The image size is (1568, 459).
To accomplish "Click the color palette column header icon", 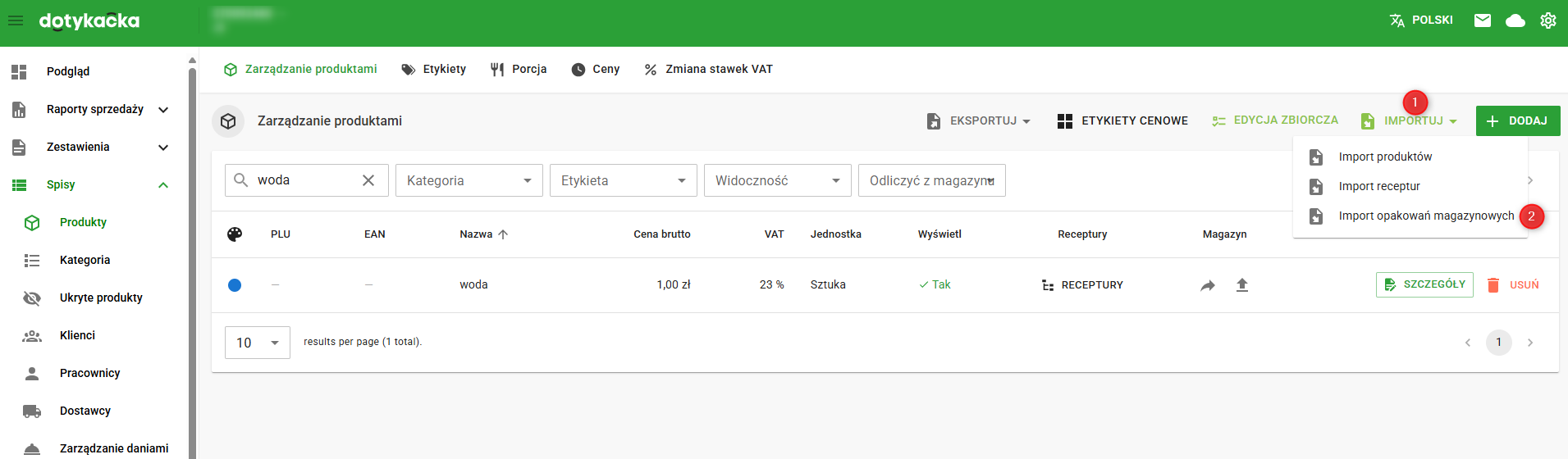I will 235,234.
